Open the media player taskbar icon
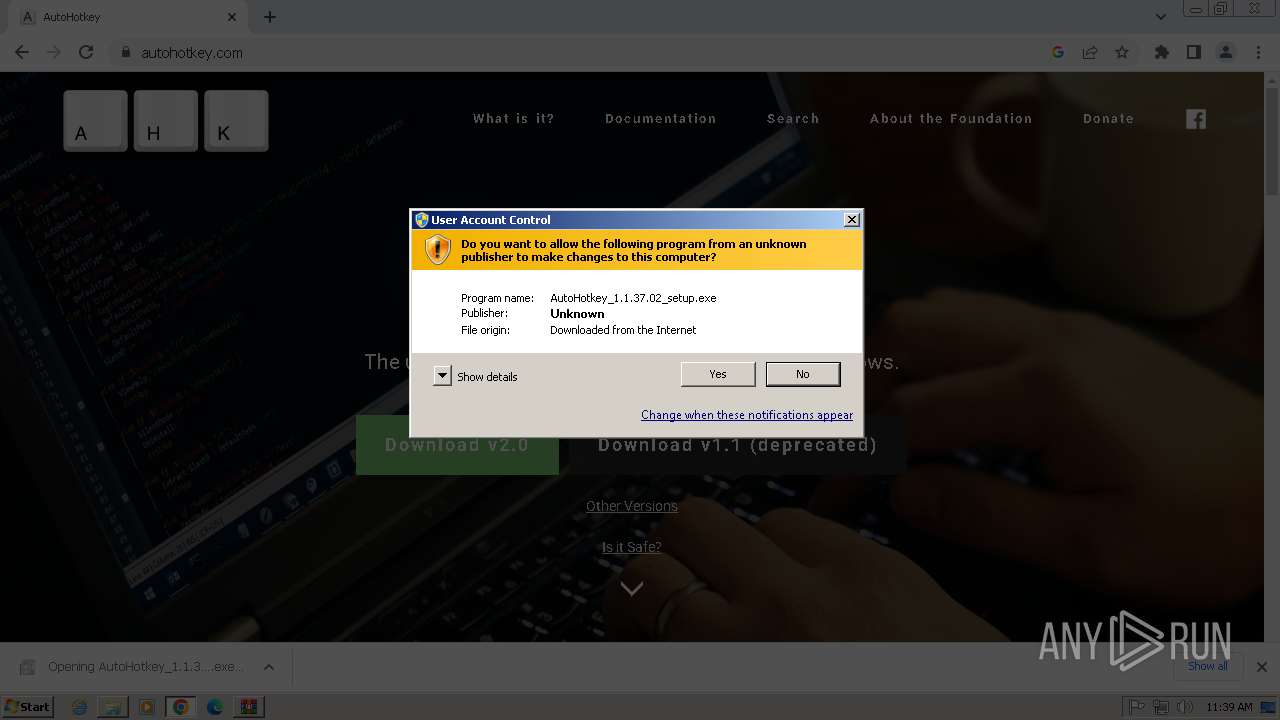 pos(147,707)
